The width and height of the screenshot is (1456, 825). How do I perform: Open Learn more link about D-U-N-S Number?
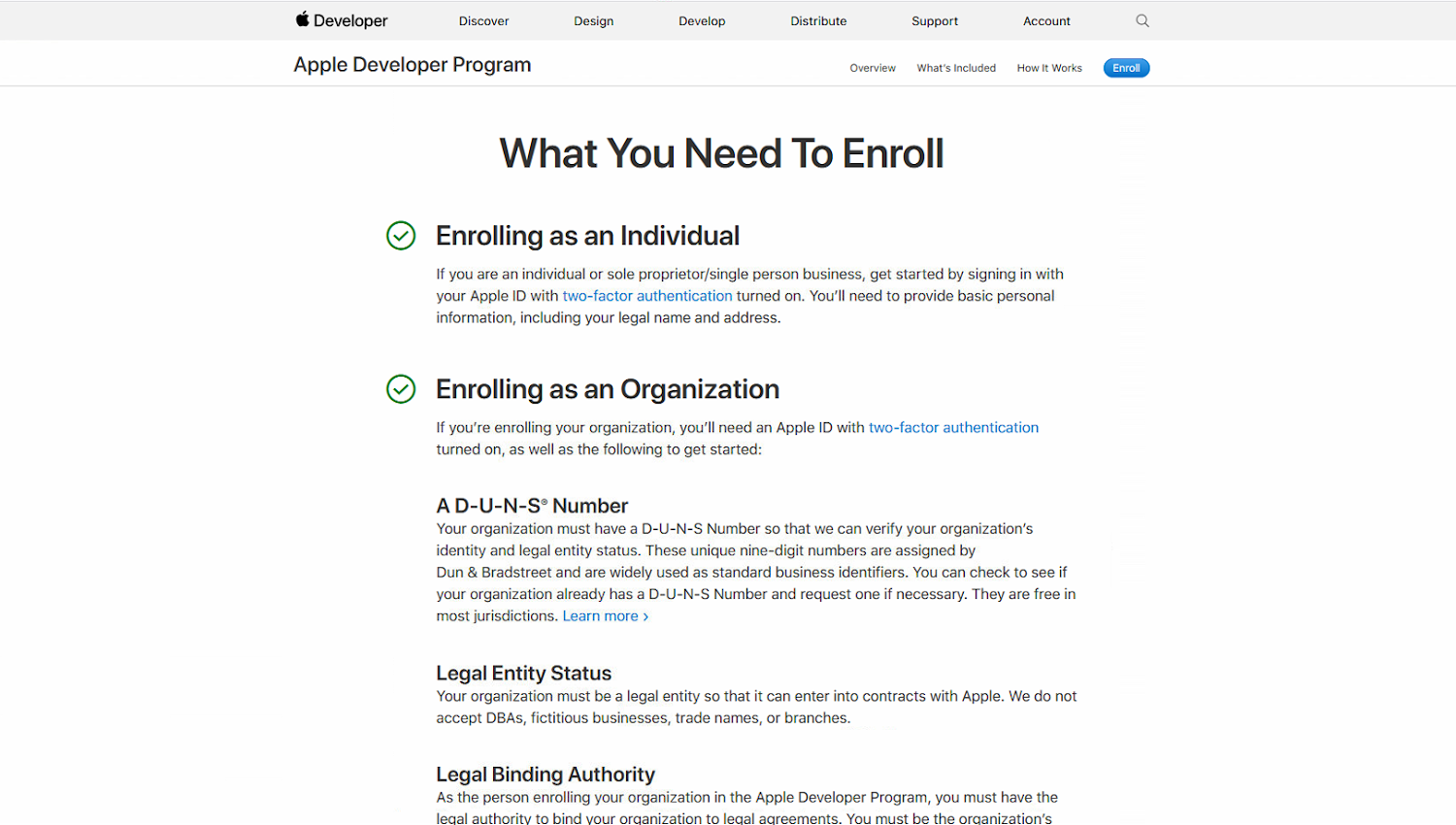pos(606,616)
